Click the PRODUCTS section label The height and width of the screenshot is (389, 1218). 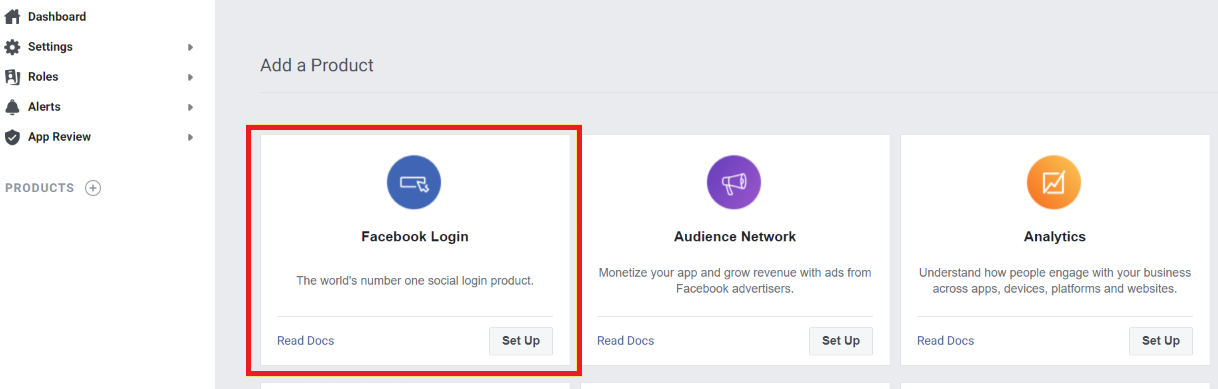[40, 188]
